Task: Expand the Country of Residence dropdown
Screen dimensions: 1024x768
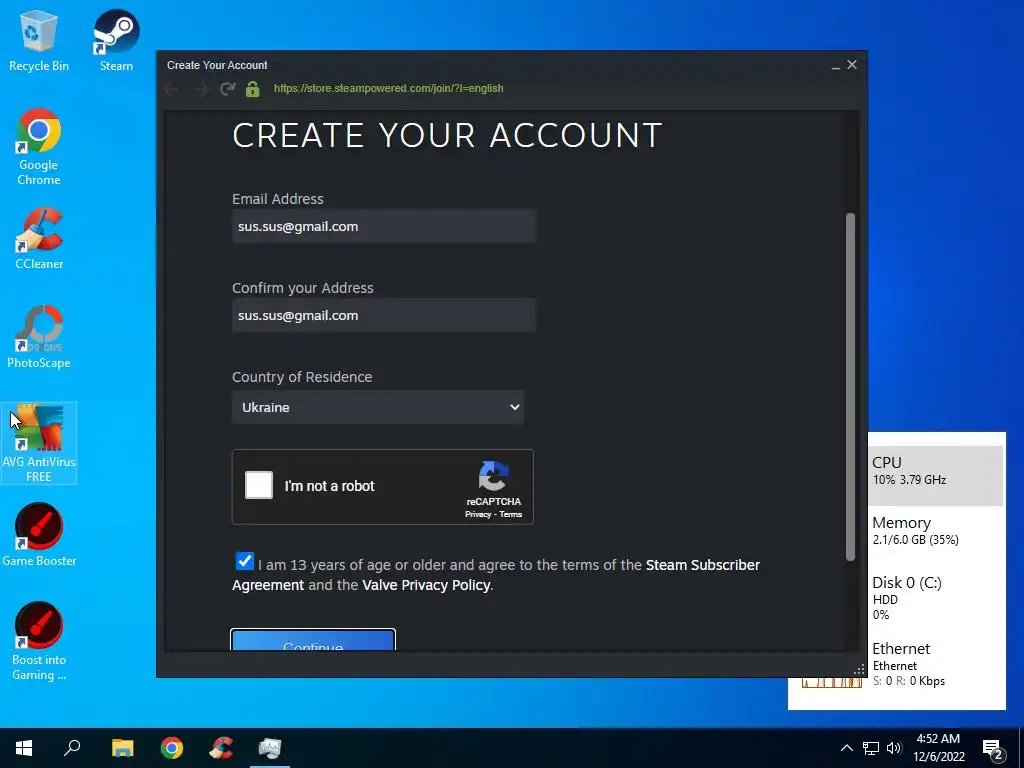Action: tap(378, 407)
